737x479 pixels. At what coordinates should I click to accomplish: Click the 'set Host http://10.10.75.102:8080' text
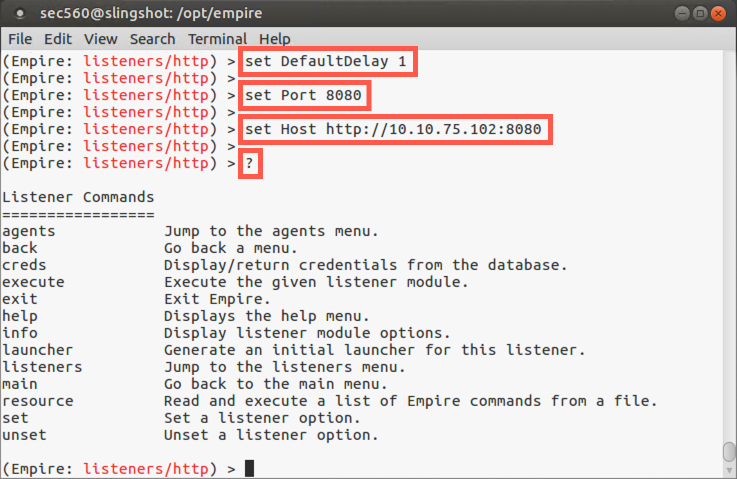393,129
